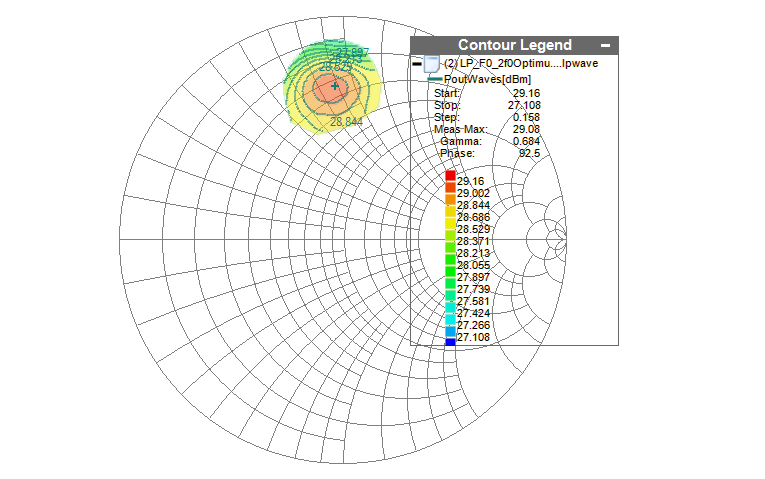Click the blue 27.108 color swatch
This screenshot has height=479, width=765.
coord(450,342)
